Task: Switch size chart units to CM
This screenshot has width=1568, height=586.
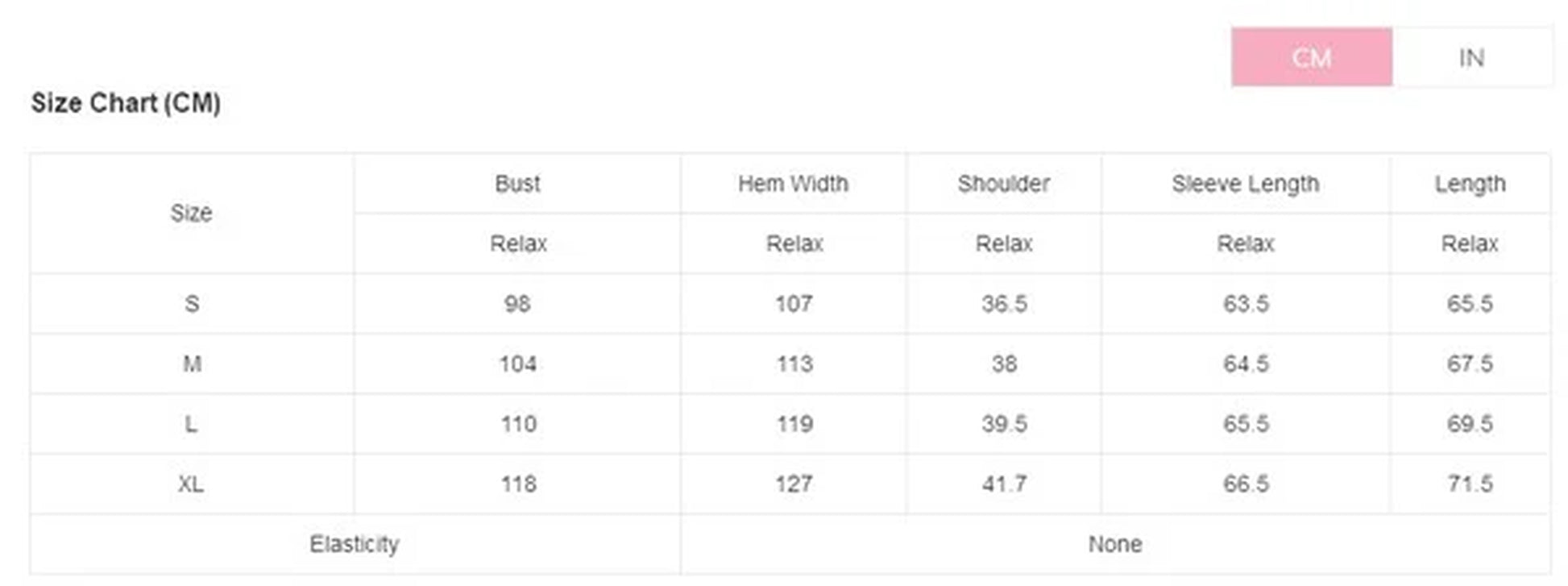Action: [x=1311, y=57]
